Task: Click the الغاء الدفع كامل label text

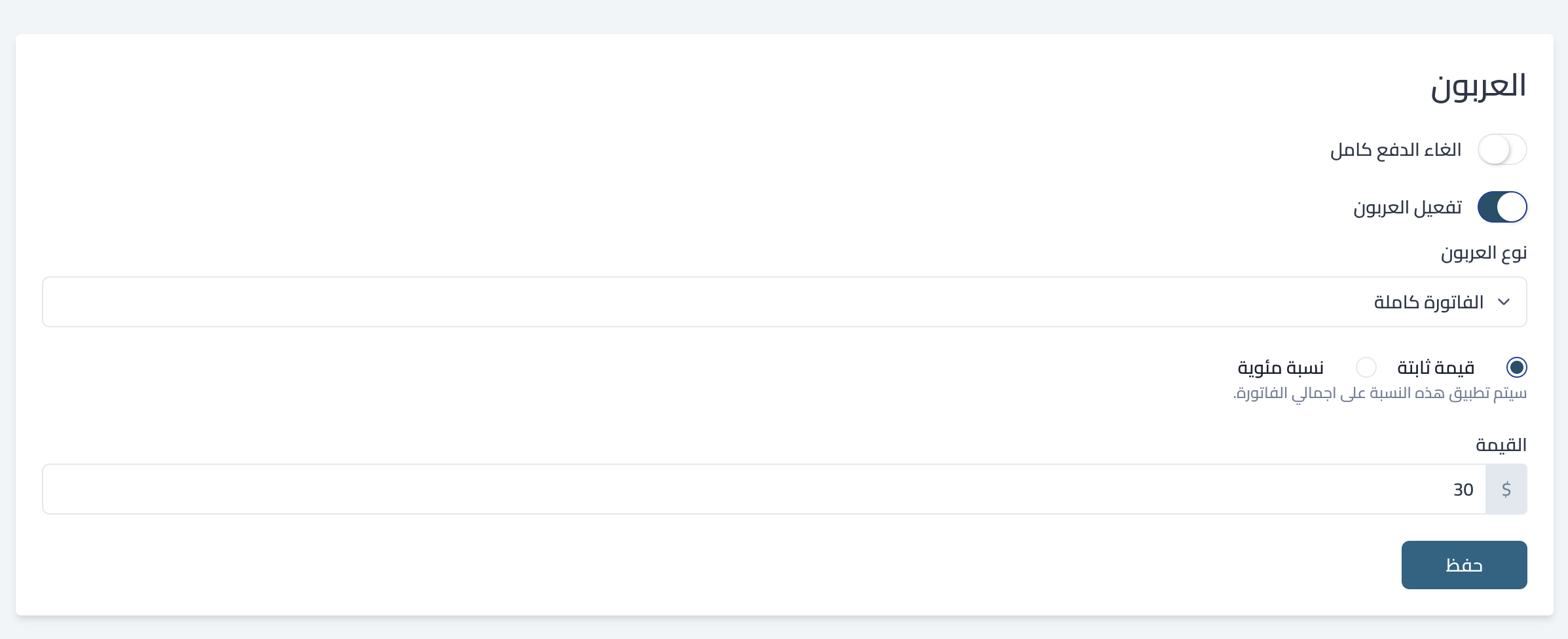Action: coord(1396,150)
